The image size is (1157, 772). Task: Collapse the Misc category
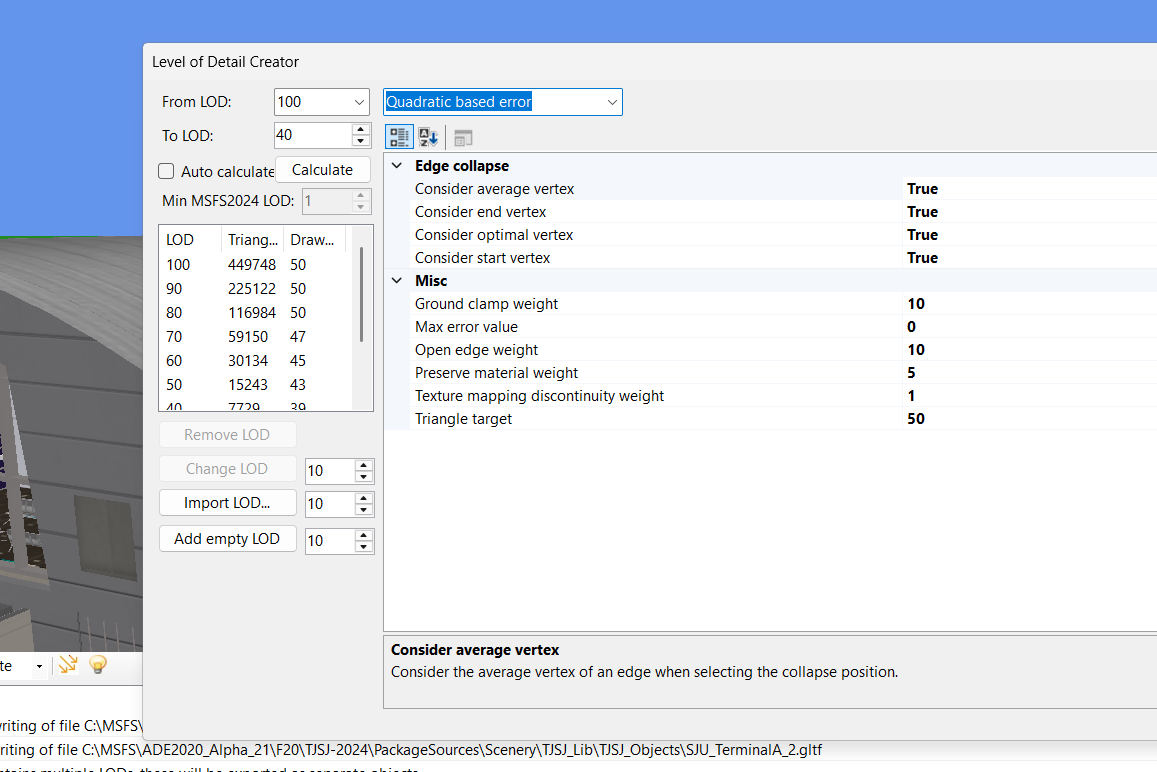click(397, 281)
